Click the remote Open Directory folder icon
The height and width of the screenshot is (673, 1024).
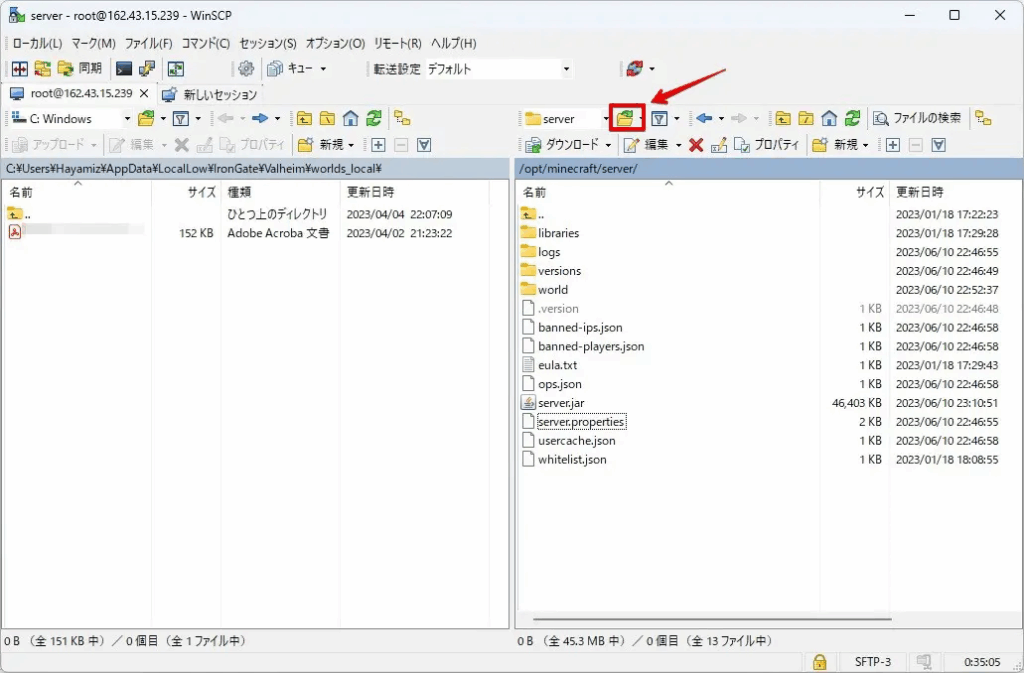point(625,118)
